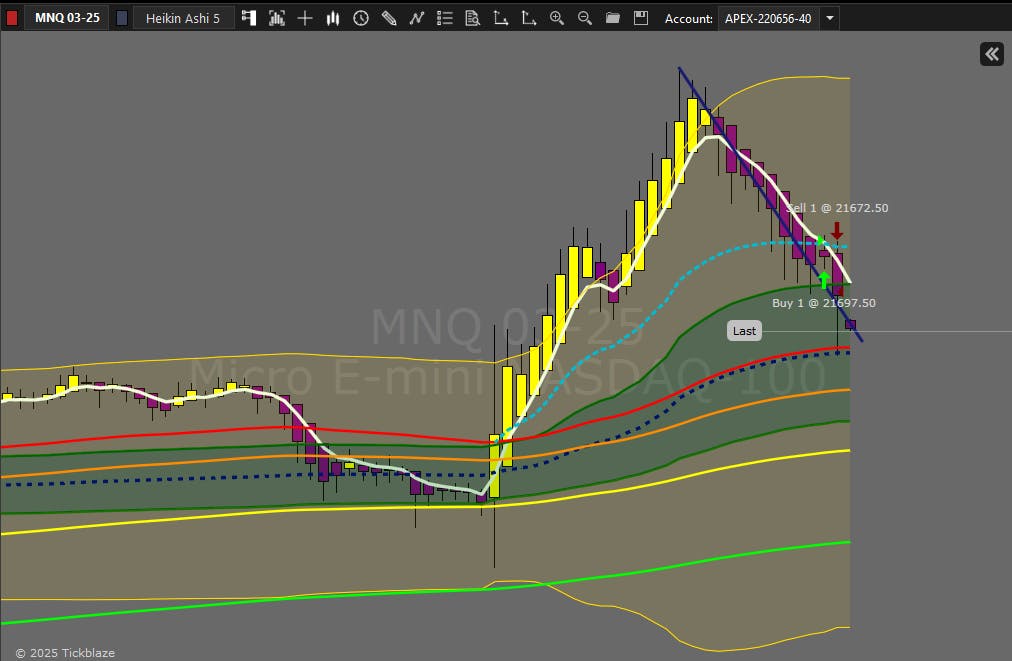
Task: Click the second axis scale icon
Action: [x=529, y=18]
